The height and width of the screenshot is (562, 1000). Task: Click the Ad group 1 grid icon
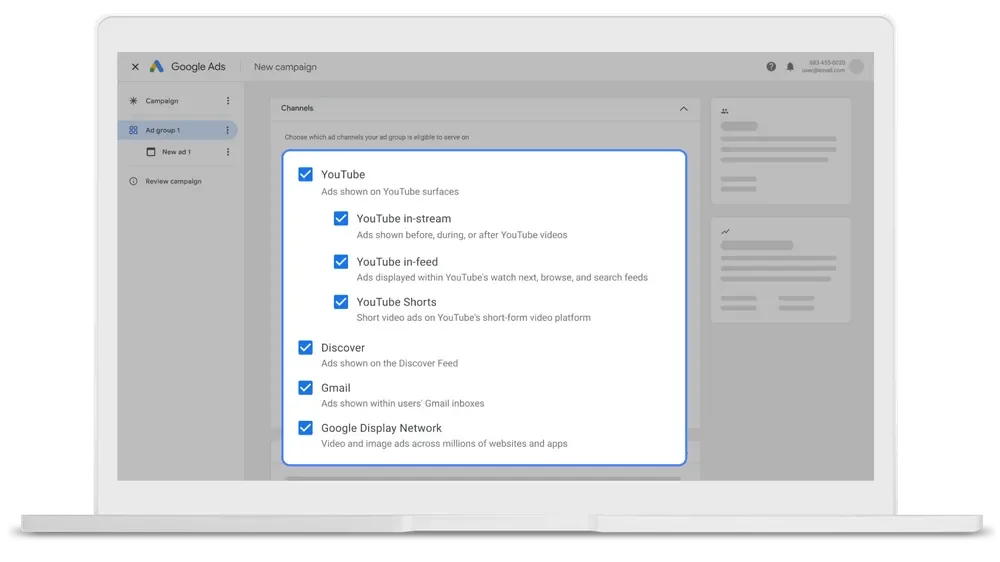(x=133, y=130)
